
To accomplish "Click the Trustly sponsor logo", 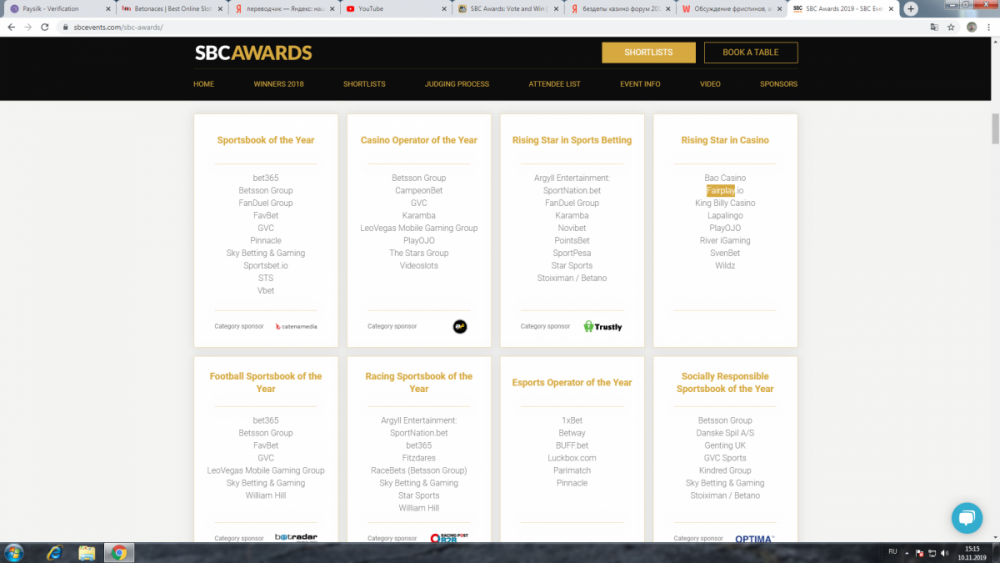I will tap(602, 326).
